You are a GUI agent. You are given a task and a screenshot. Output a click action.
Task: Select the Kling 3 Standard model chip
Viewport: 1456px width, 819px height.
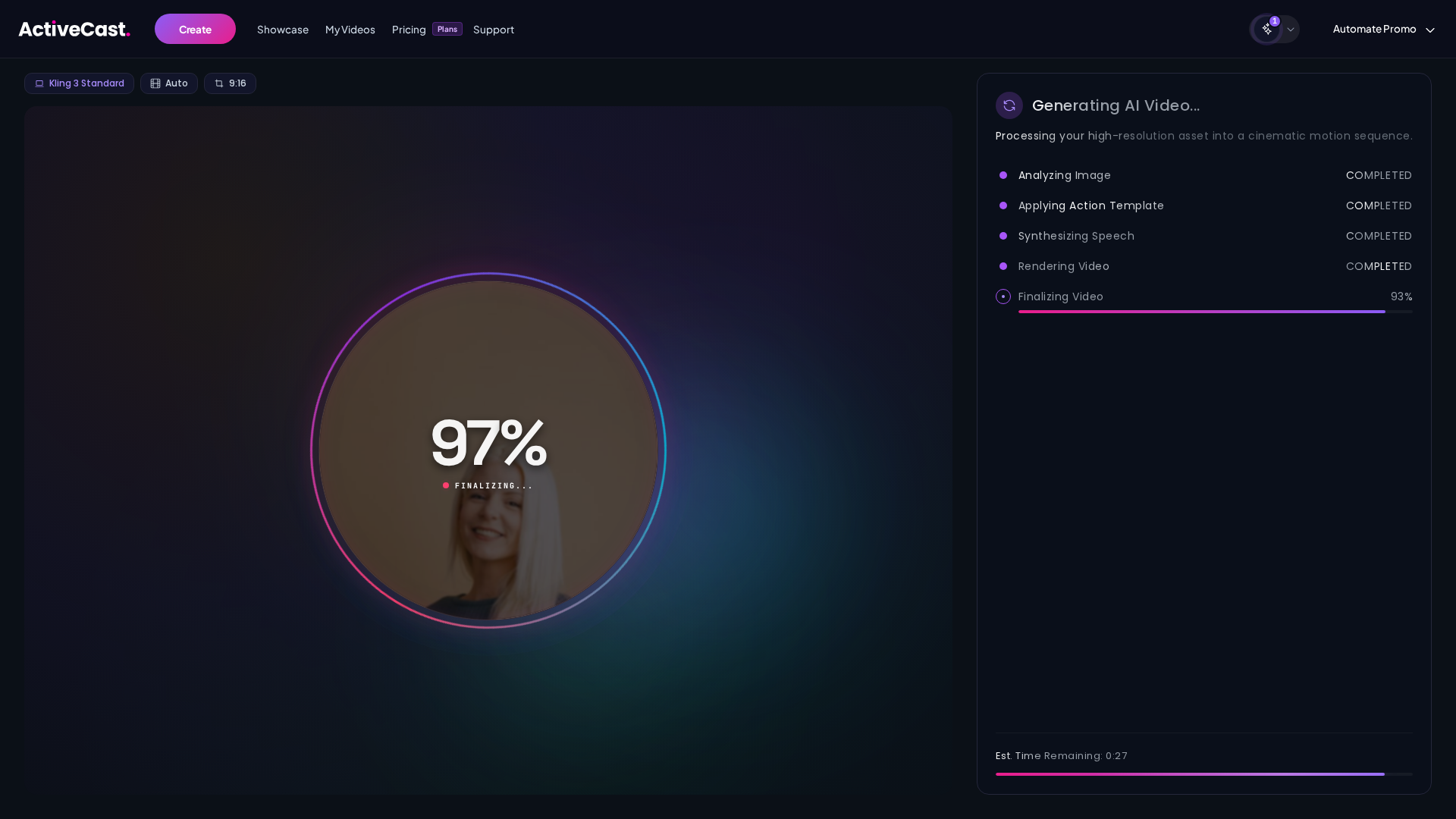79,83
